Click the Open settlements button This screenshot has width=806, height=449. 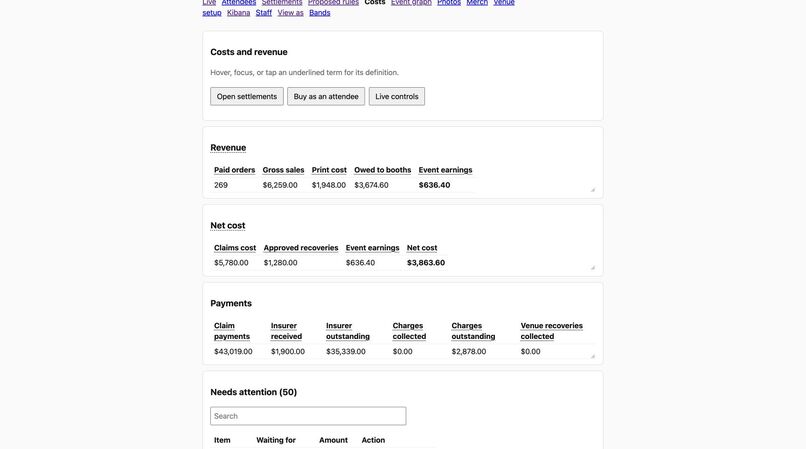click(x=247, y=96)
